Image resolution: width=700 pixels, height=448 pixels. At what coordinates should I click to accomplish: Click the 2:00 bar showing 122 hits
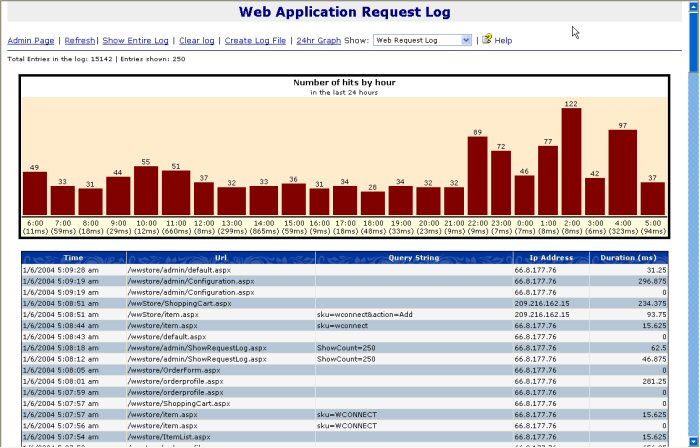point(571,161)
